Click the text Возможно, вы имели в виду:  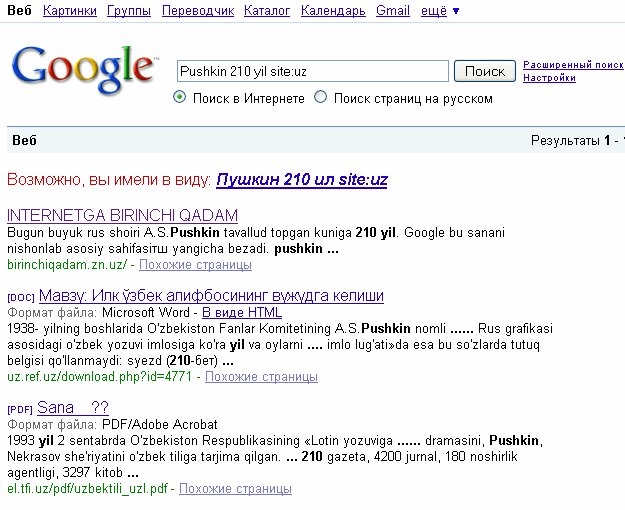109,180
